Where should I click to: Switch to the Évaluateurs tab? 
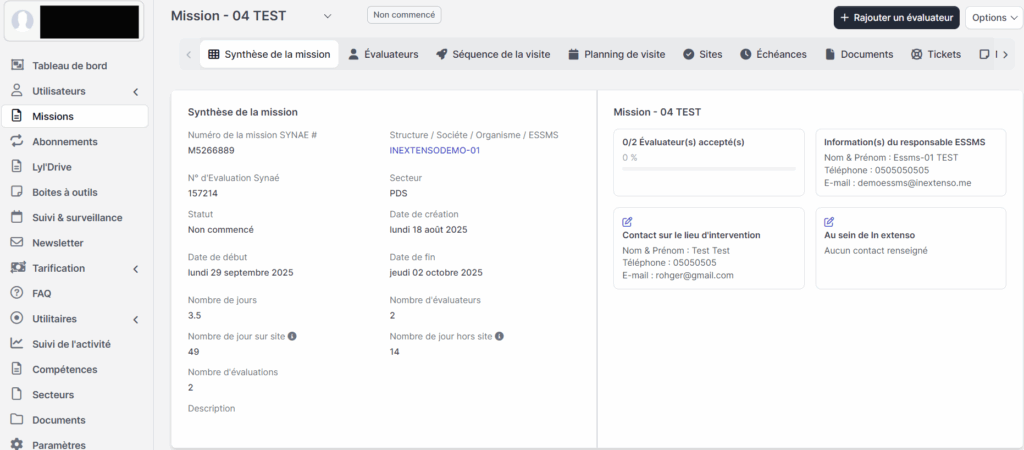383,54
